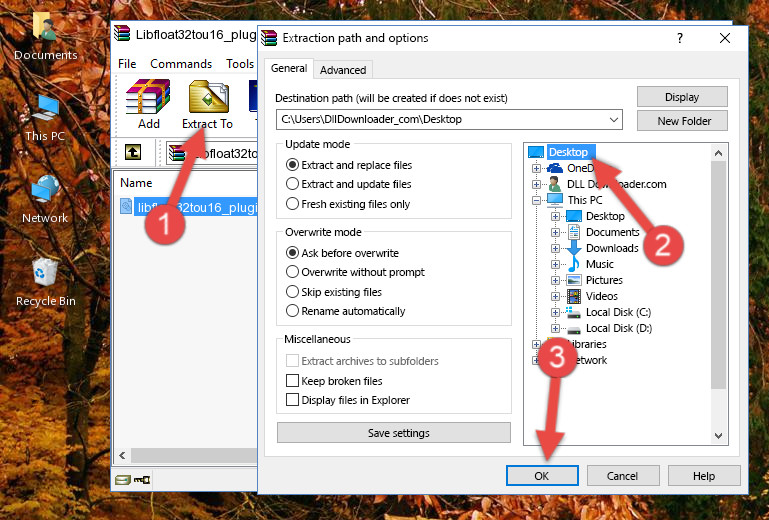Choose Extract and update files option
Image resolution: width=769 pixels, height=520 pixels.
point(349,184)
